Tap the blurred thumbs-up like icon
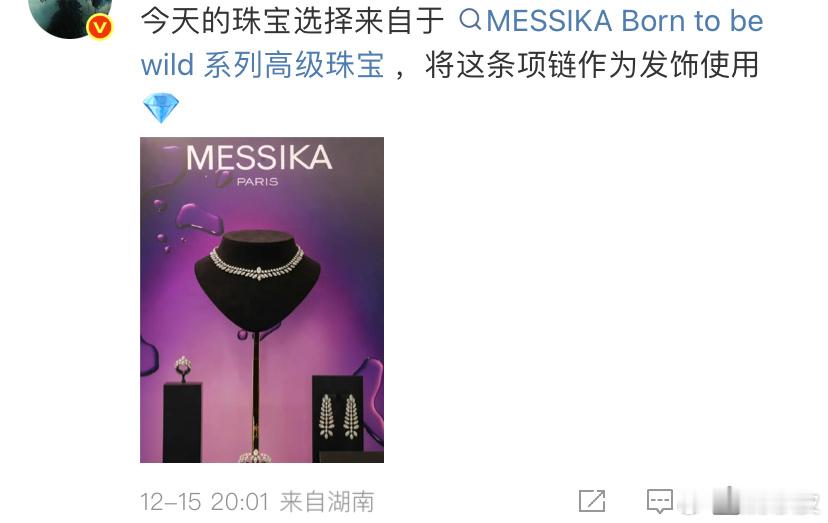The width and height of the screenshot is (828, 523). click(x=726, y=500)
